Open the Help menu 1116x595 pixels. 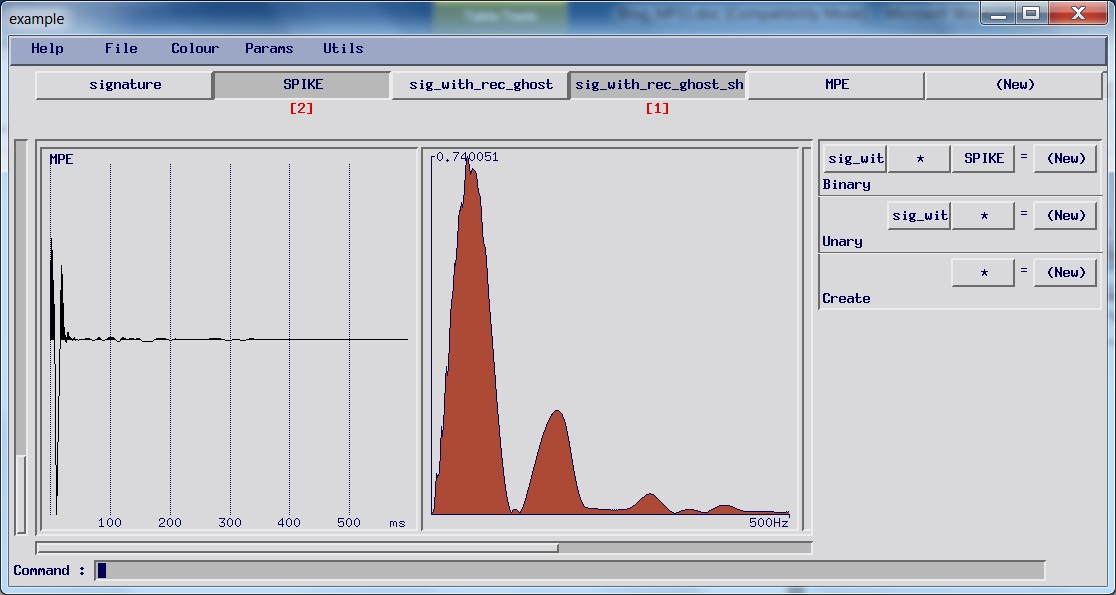[x=46, y=48]
